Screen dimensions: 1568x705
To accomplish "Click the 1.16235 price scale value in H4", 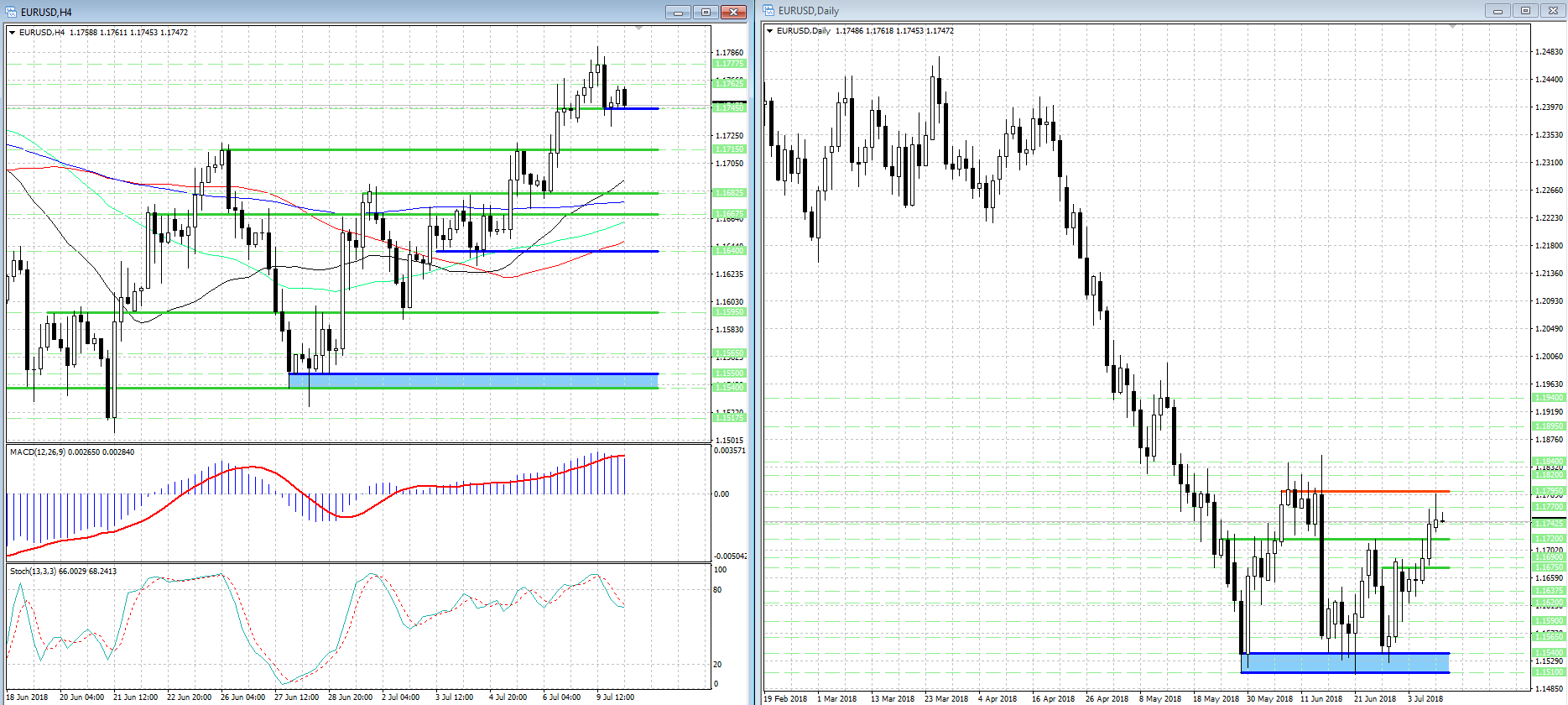I will point(729,274).
